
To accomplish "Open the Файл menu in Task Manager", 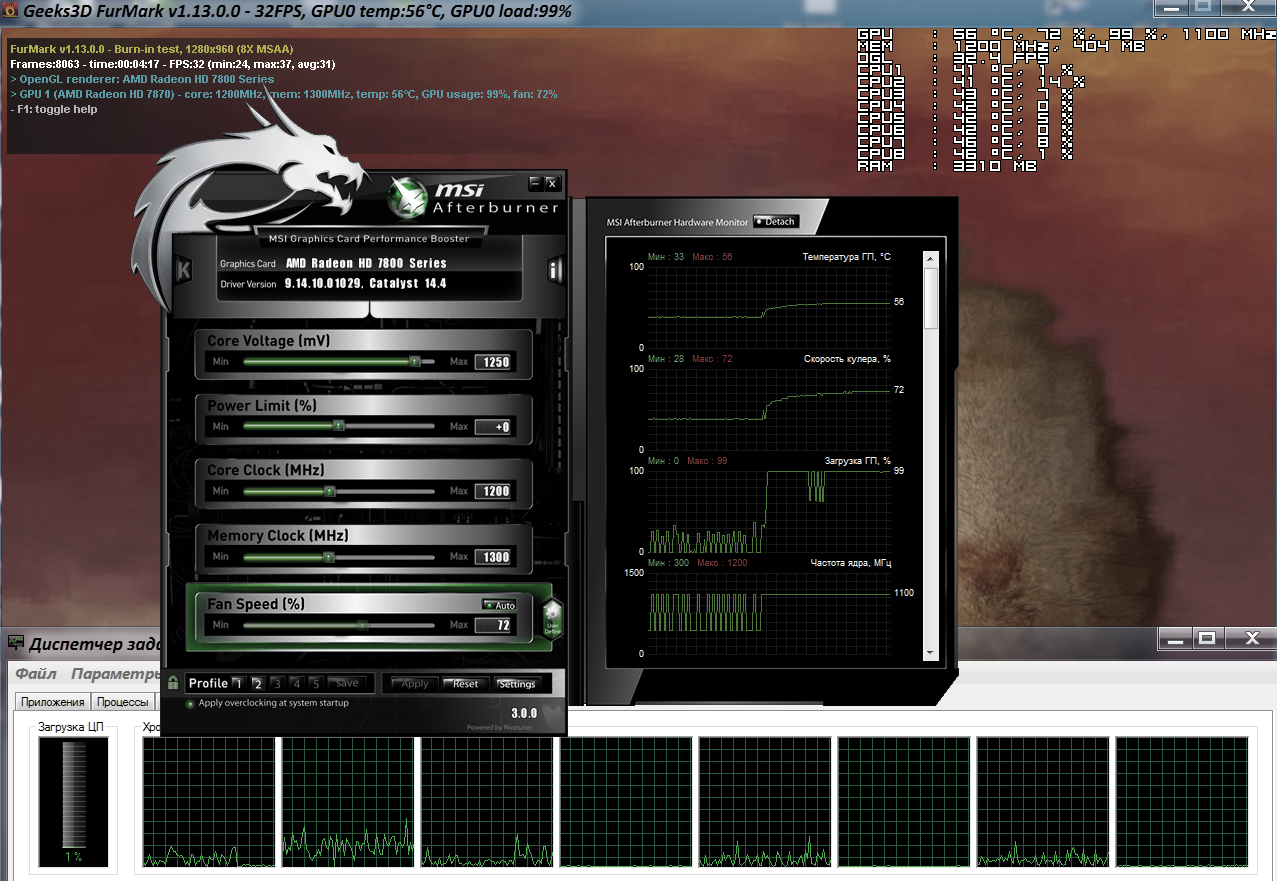I will 36,674.
